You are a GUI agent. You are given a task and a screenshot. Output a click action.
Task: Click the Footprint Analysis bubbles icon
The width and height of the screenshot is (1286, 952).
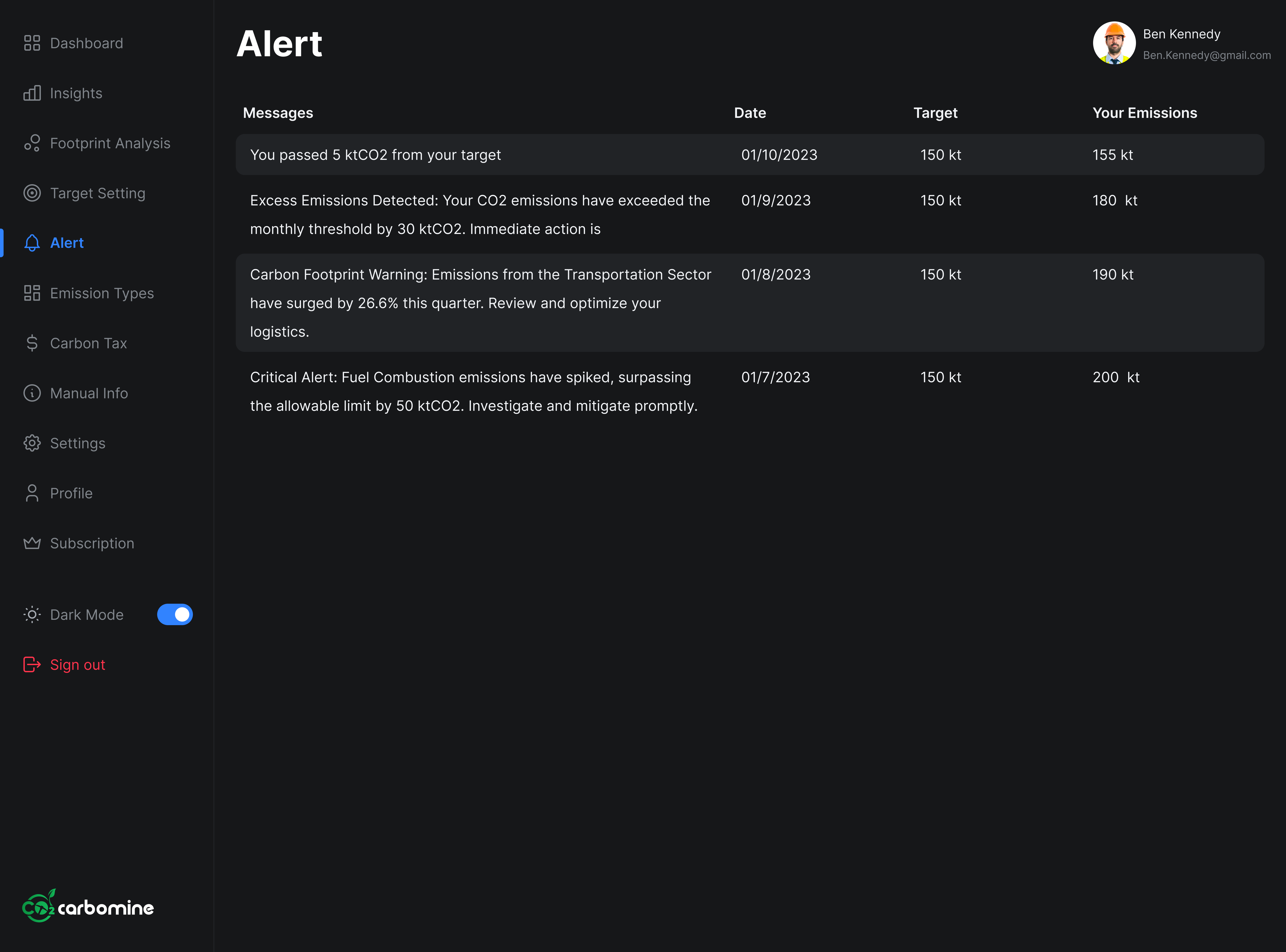point(32,143)
